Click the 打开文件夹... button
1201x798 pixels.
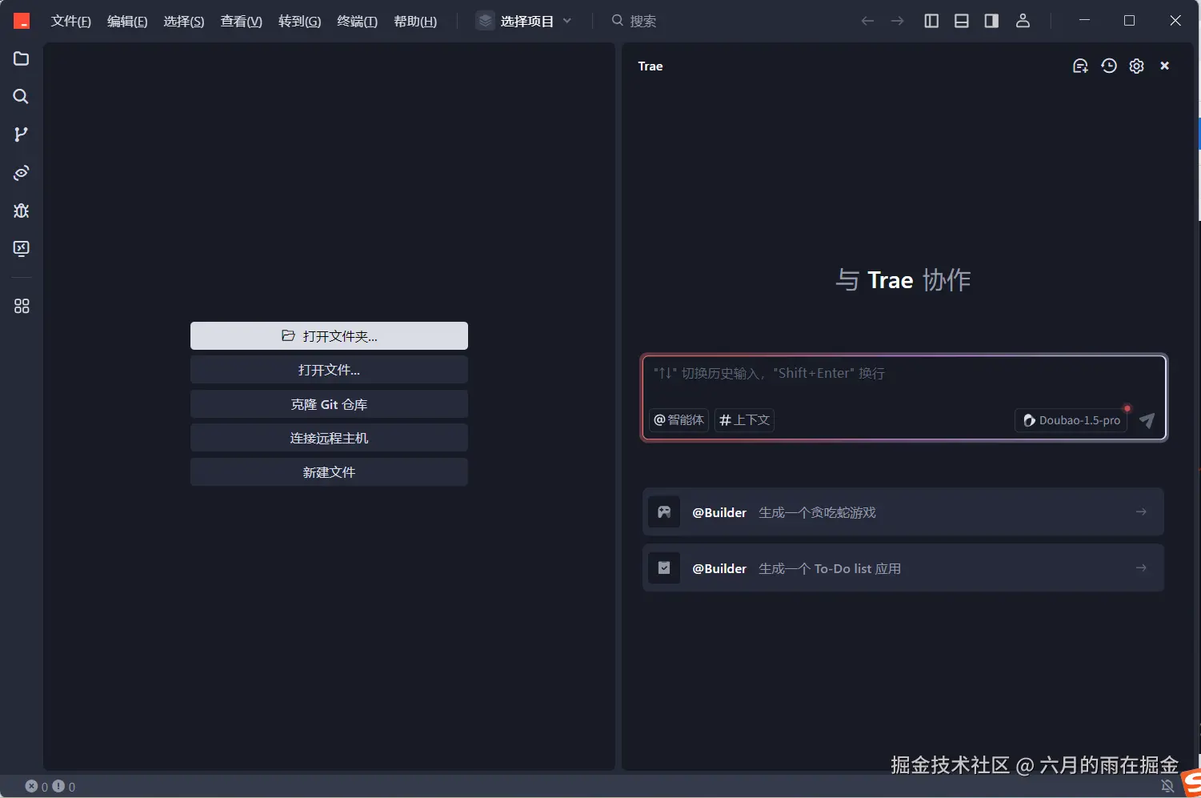329,336
